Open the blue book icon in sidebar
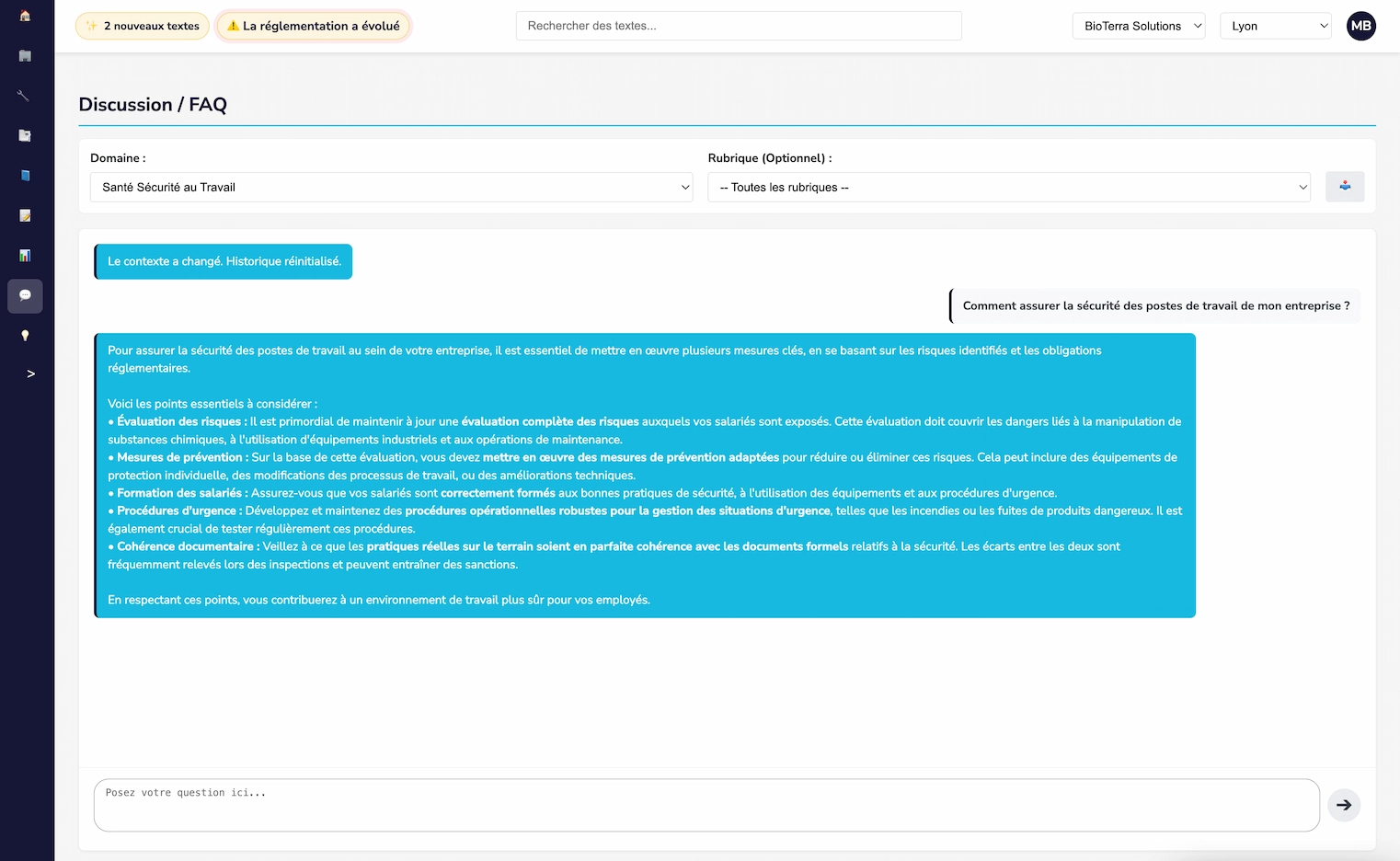 (x=25, y=176)
